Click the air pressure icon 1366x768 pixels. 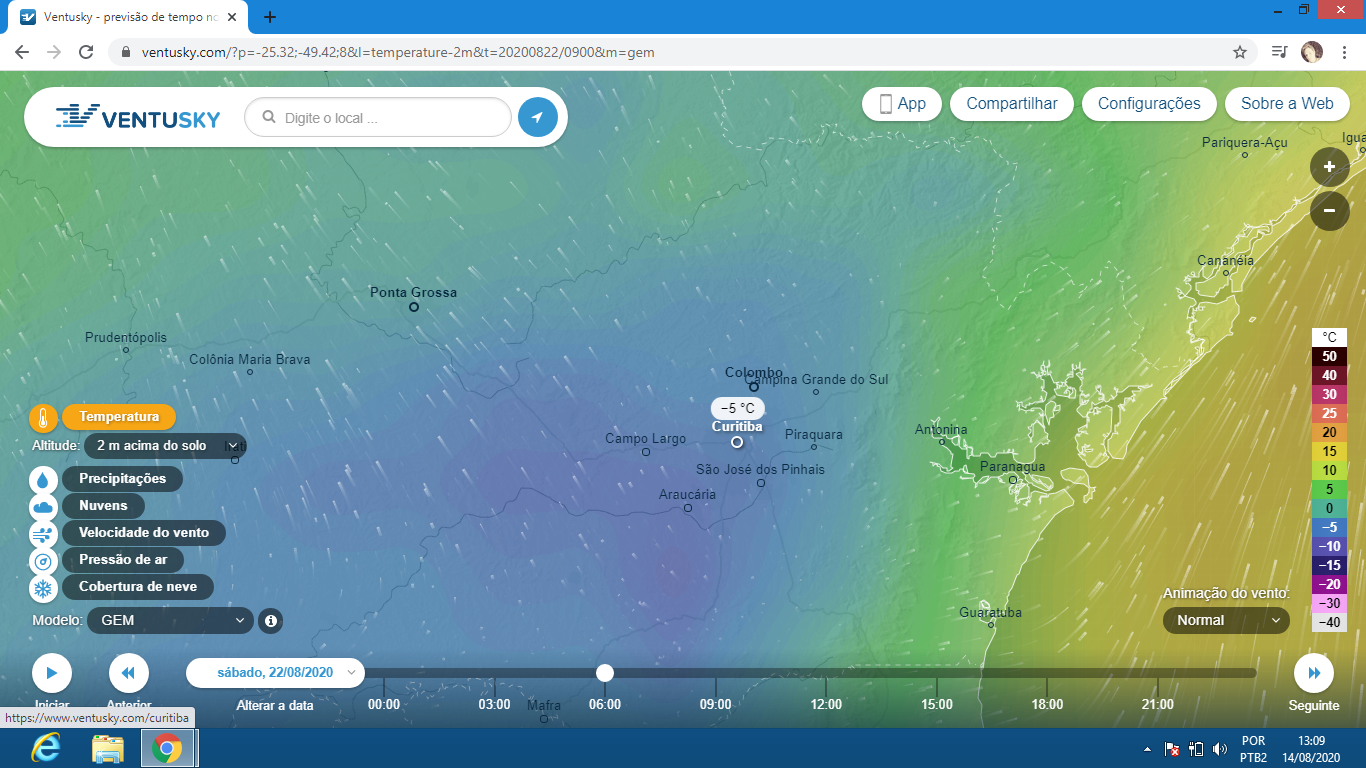44,560
